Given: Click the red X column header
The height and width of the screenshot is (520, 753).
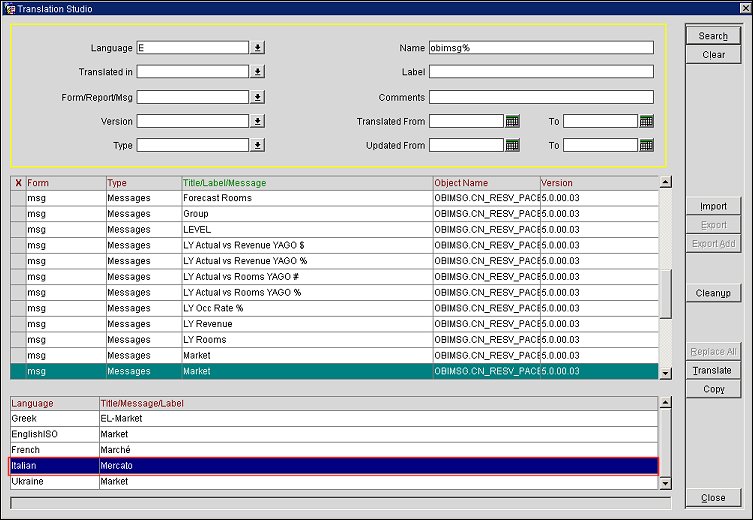Looking at the screenshot, I should coord(18,183).
